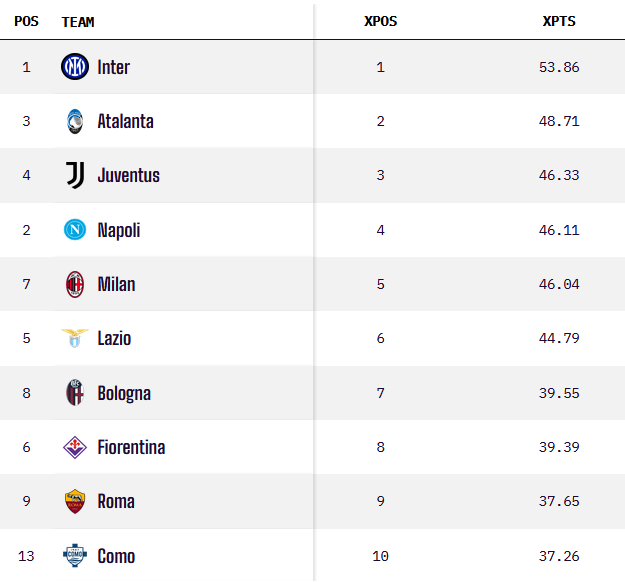The width and height of the screenshot is (625, 582).
Task: Click the Inter club crest
Action: pos(75,67)
